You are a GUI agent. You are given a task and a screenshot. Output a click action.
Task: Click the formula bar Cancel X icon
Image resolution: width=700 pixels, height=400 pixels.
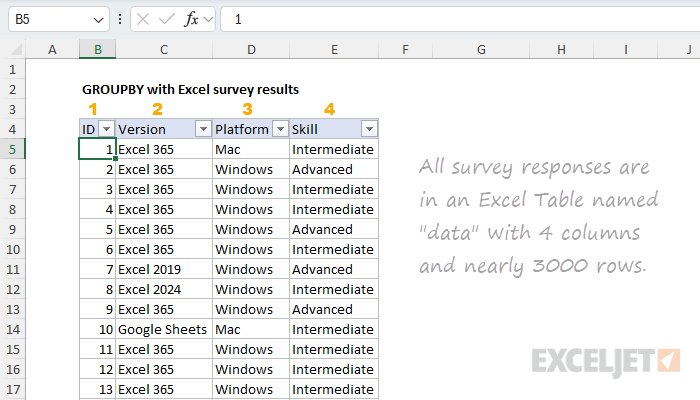coord(143,19)
